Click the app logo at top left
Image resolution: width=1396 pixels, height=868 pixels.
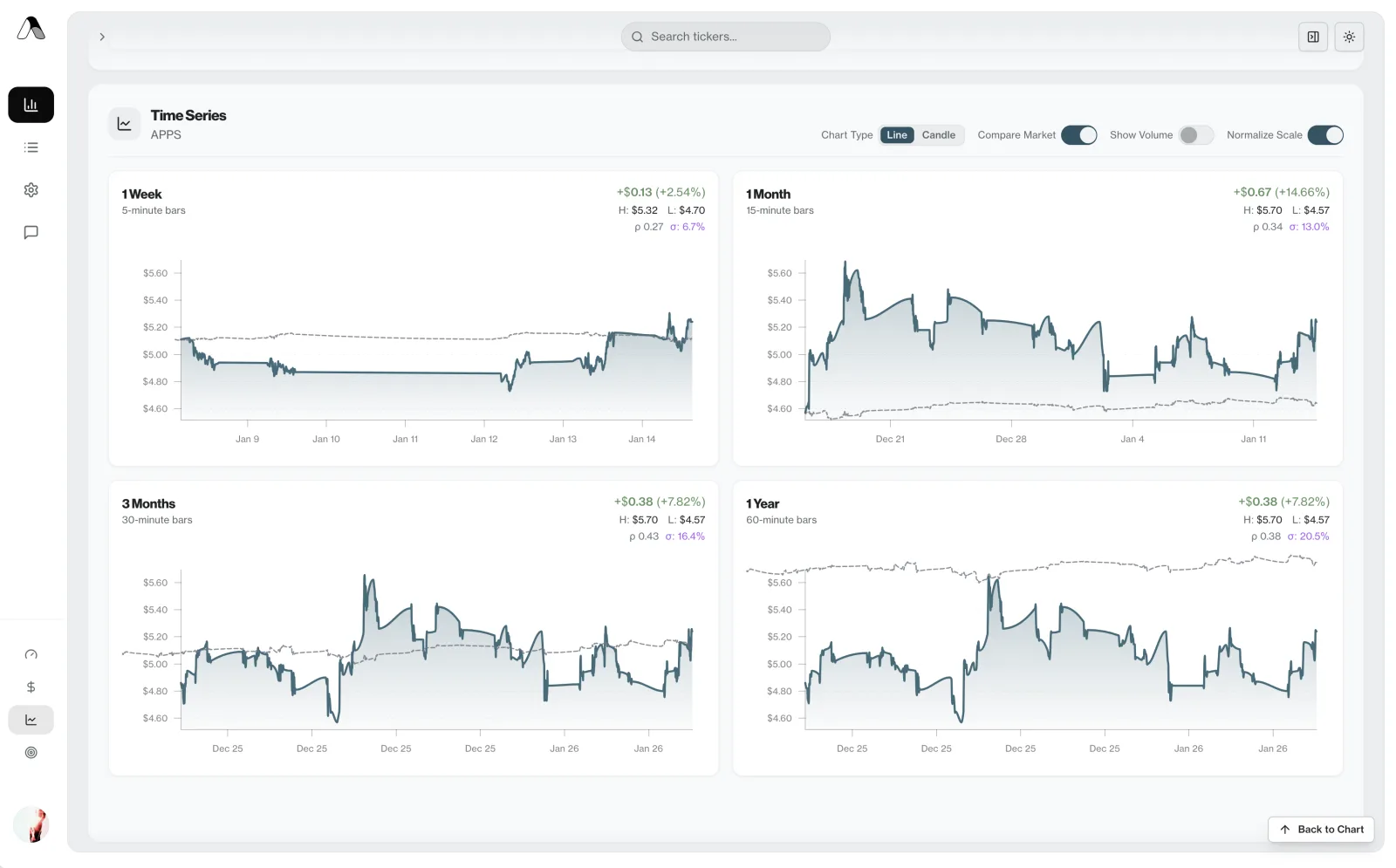click(31, 29)
